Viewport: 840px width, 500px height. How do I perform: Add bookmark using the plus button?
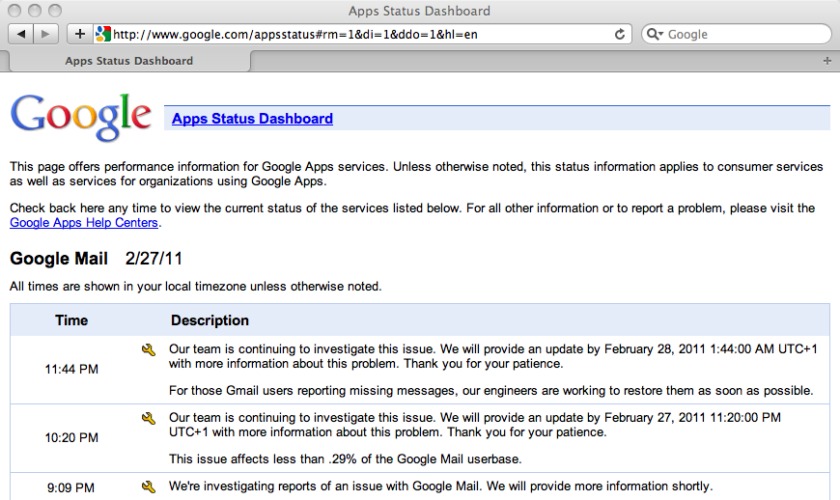[x=80, y=34]
